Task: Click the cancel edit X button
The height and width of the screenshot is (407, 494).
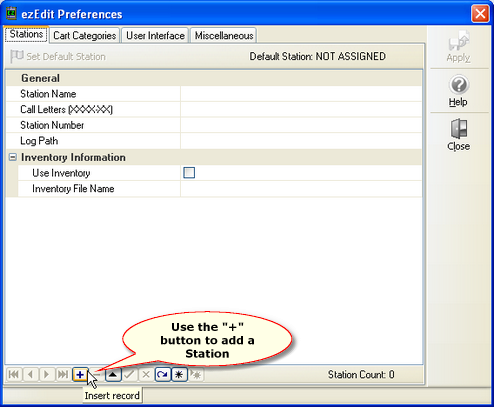Action: (x=146, y=375)
